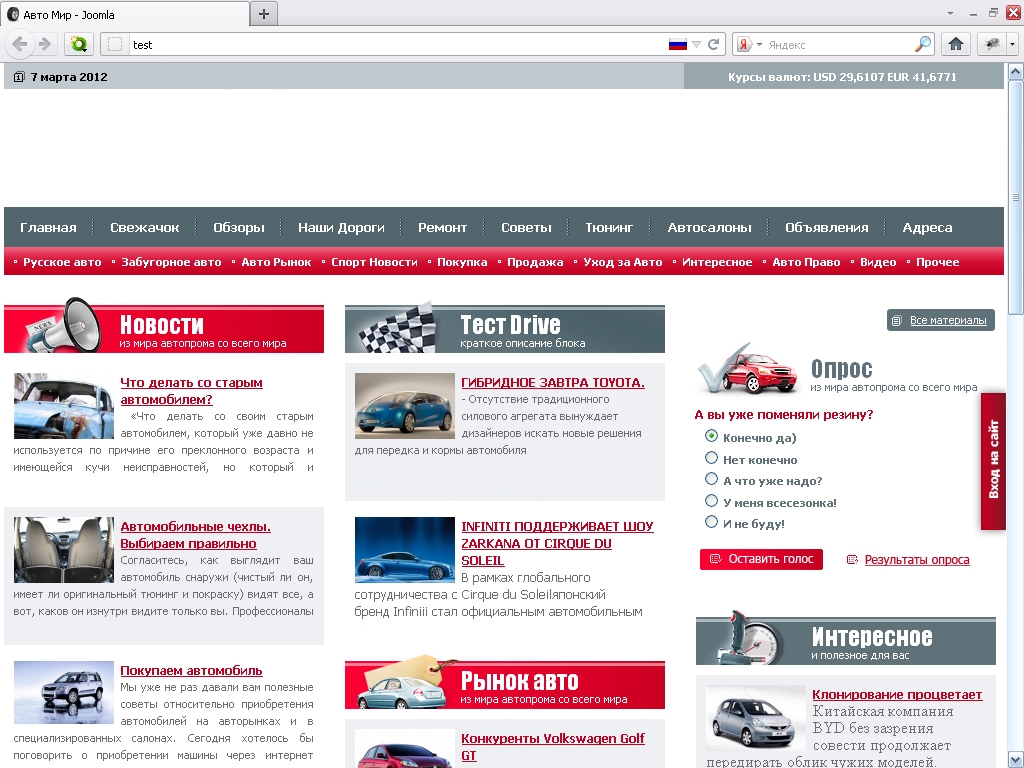
Task: Click into the Яндекс search field
Action: click(839, 44)
